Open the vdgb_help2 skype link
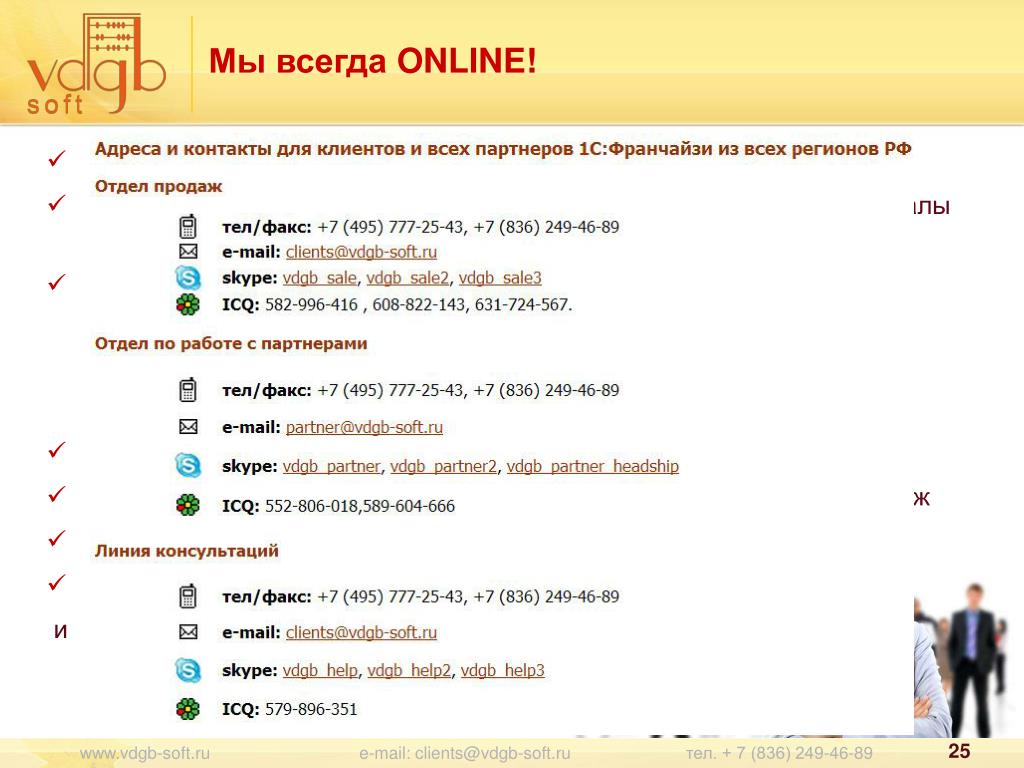 (409, 671)
